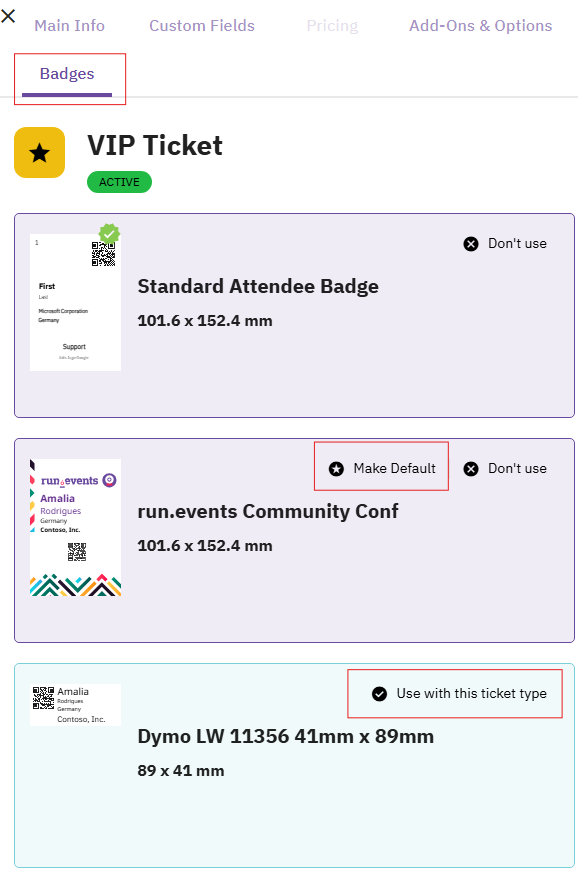Viewport: 578px width, 873px height.
Task: Click star icon next to Make Default
Action: [x=336, y=469]
